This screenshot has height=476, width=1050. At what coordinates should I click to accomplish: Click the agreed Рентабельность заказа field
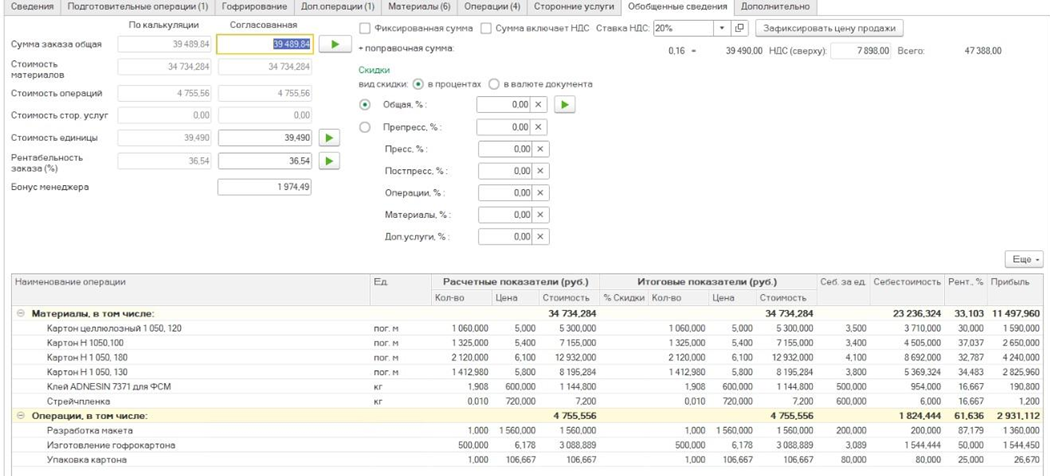[265, 161]
